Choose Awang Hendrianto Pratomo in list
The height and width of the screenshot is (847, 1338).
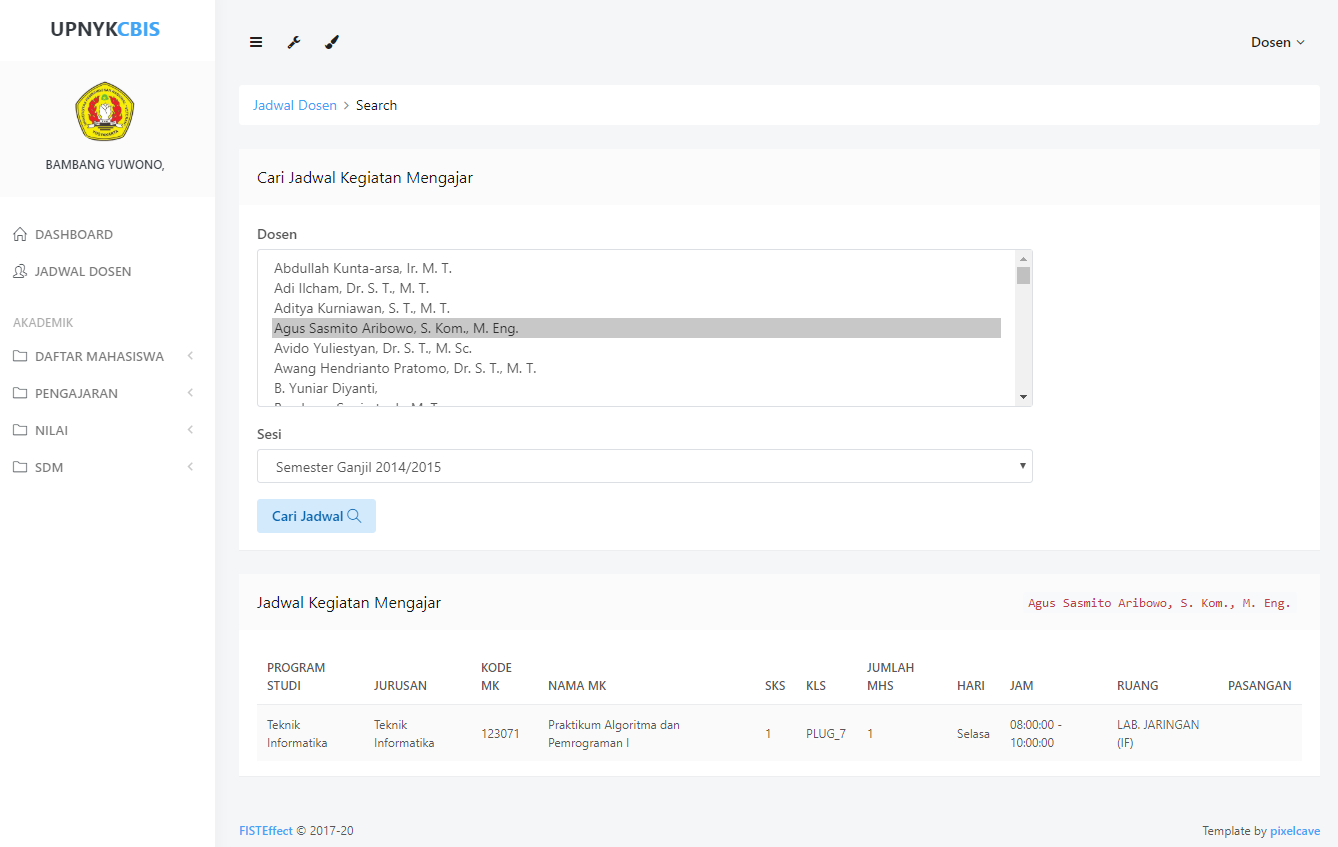coord(405,368)
